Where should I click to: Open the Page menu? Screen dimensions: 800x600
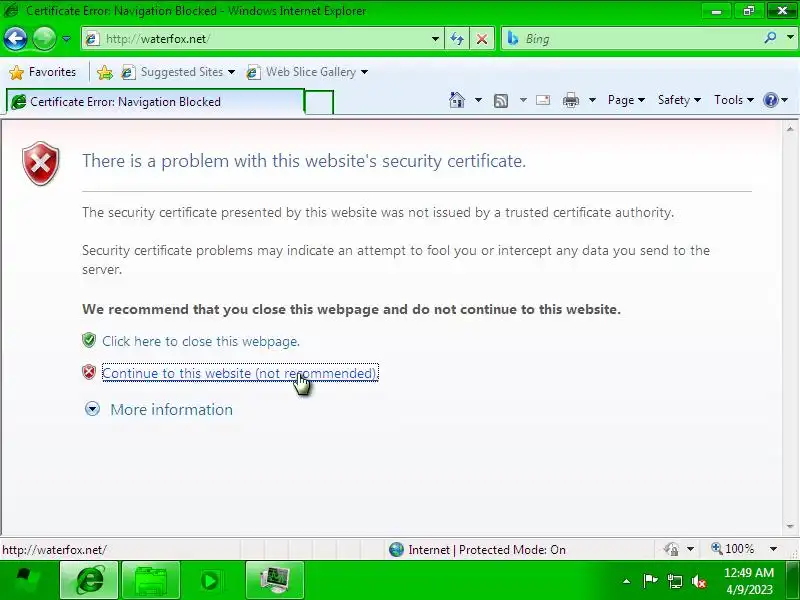tap(626, 100)
